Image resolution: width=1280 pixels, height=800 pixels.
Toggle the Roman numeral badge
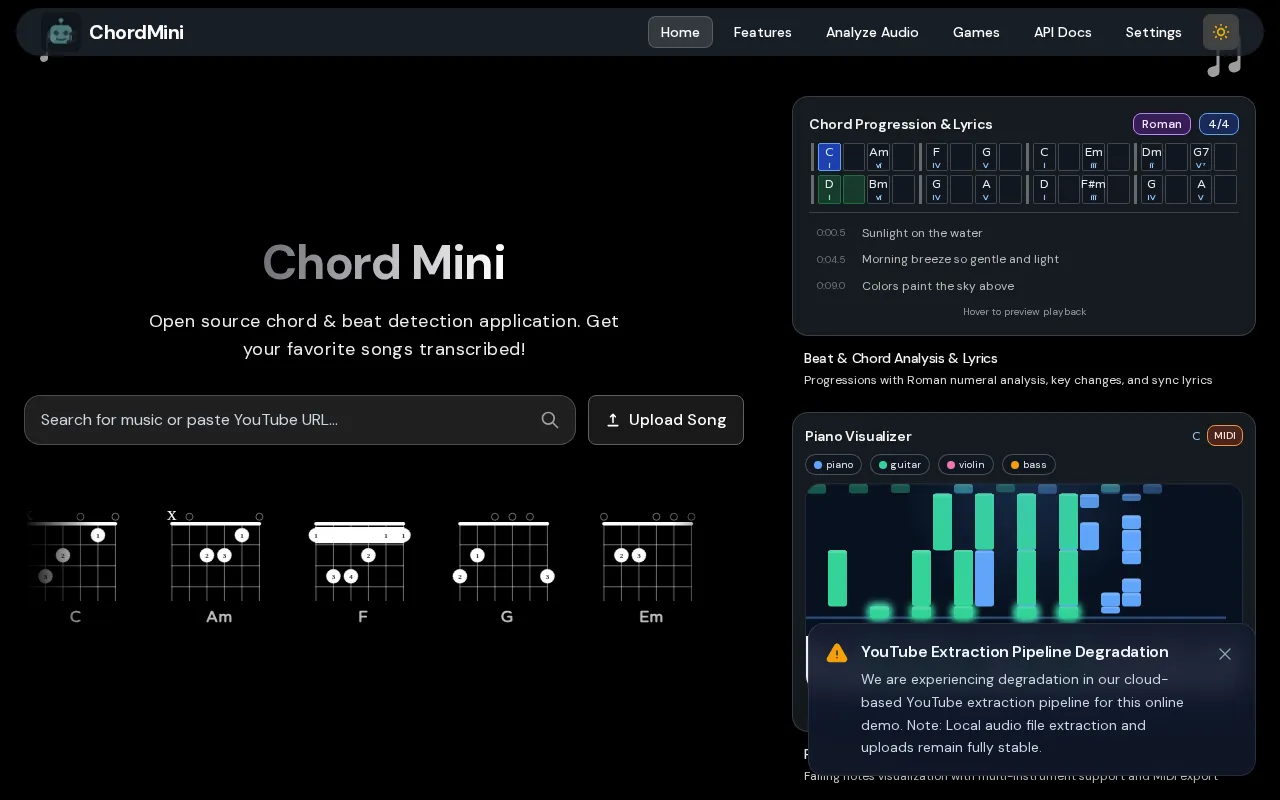click(x=1161, y=124)
